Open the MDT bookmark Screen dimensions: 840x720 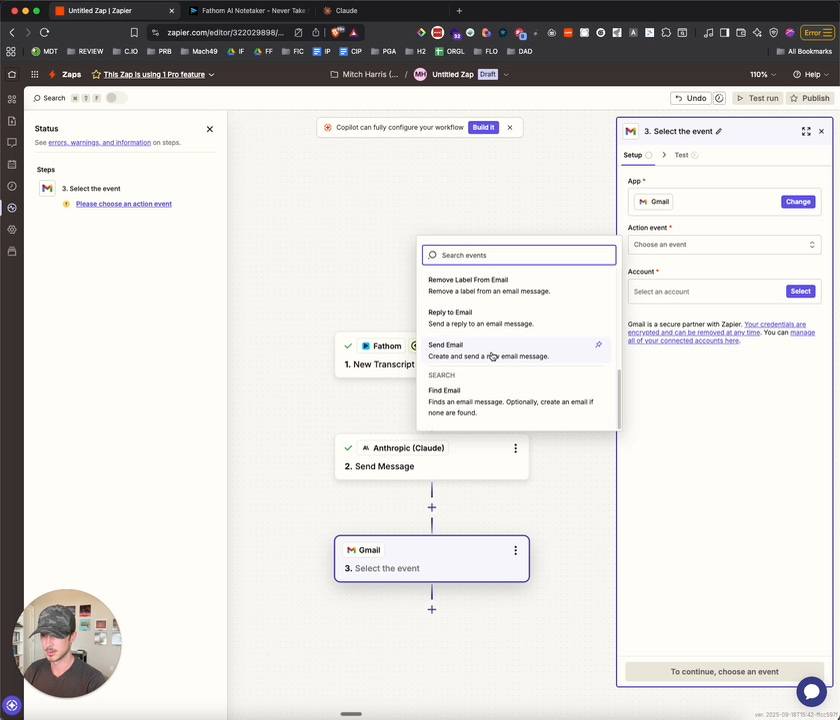(x=44, y=51)
